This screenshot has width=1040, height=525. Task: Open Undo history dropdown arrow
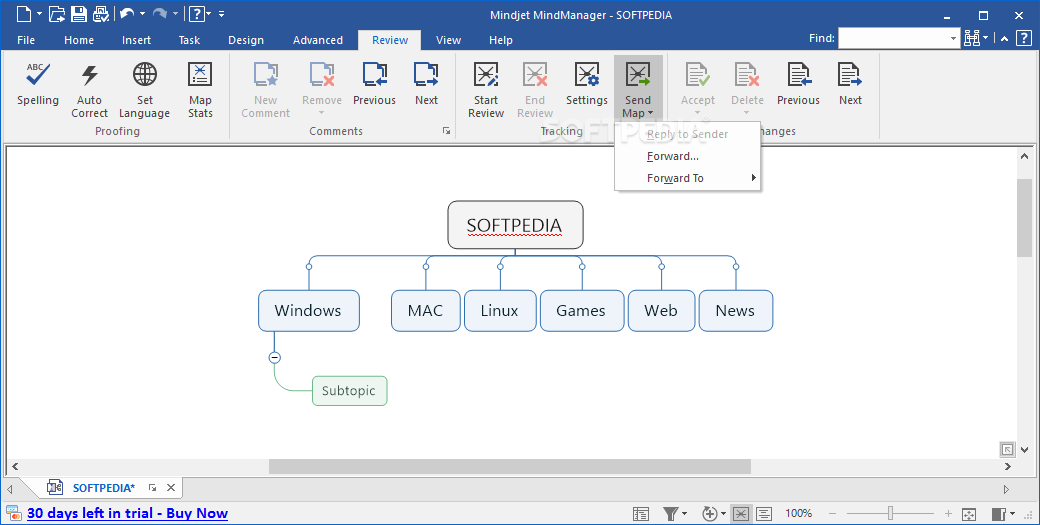point(142,14)
